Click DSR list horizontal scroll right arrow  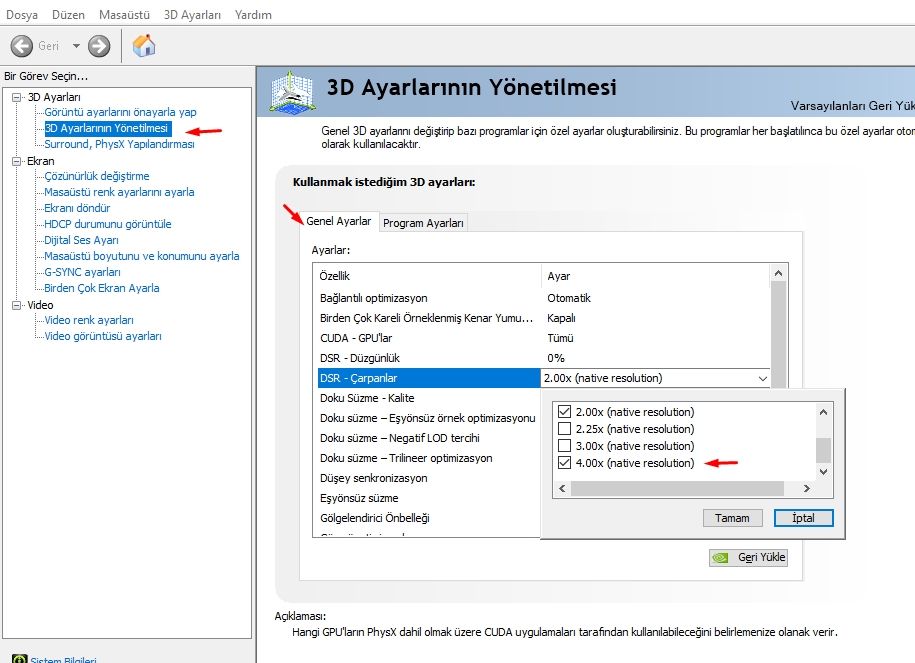tap(806, 488)
